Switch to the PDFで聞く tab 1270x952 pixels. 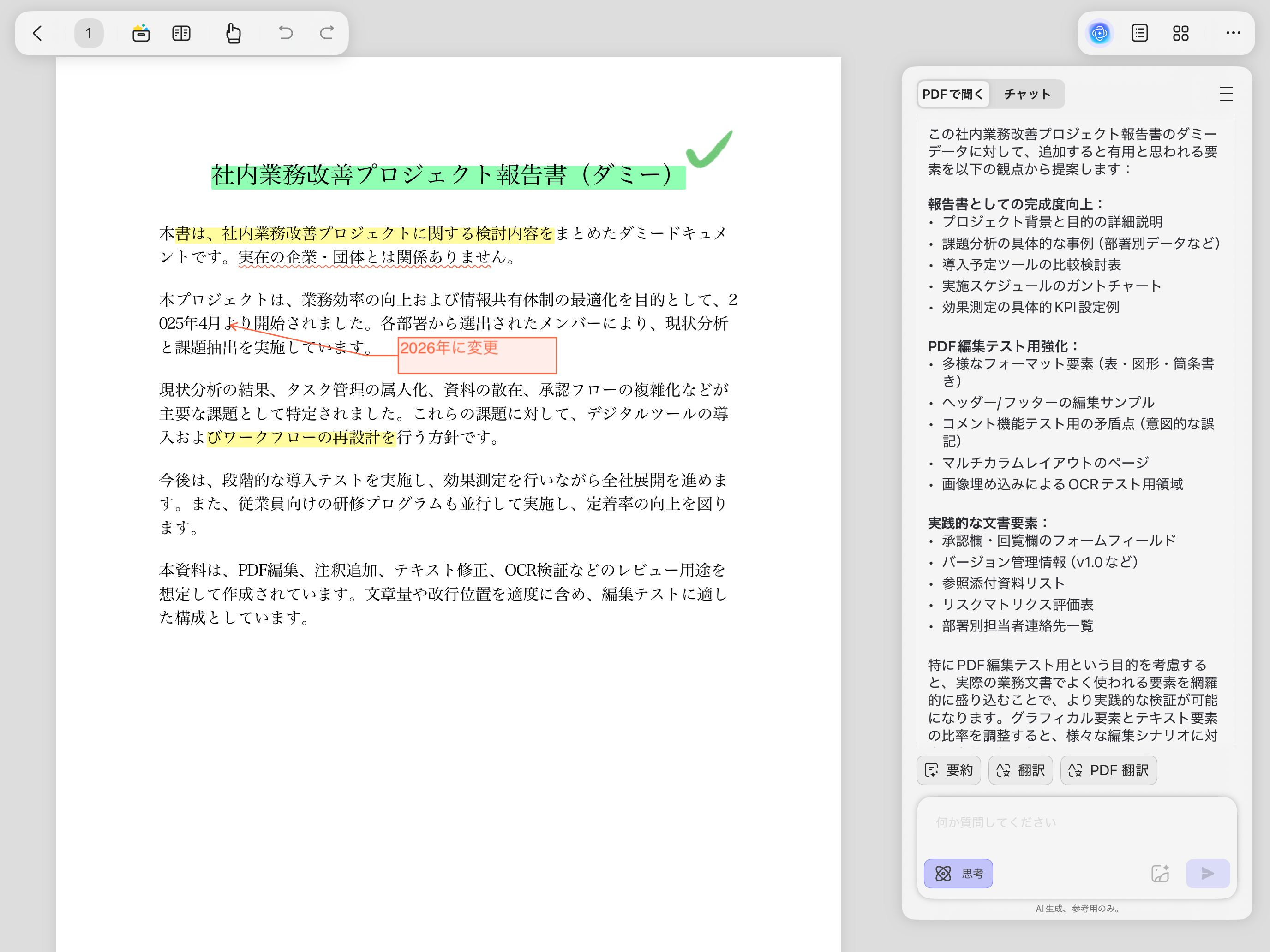[953, 94]
